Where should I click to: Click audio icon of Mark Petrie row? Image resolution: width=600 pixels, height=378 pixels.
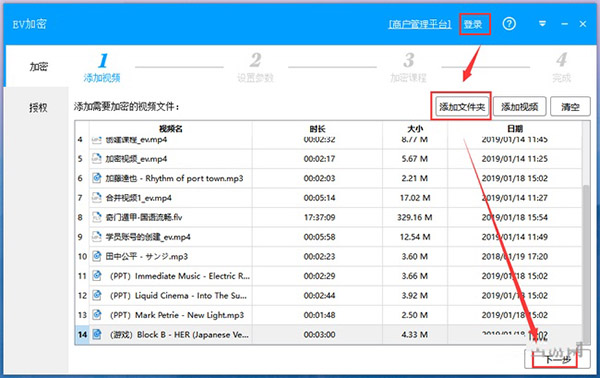click(97, 314)
